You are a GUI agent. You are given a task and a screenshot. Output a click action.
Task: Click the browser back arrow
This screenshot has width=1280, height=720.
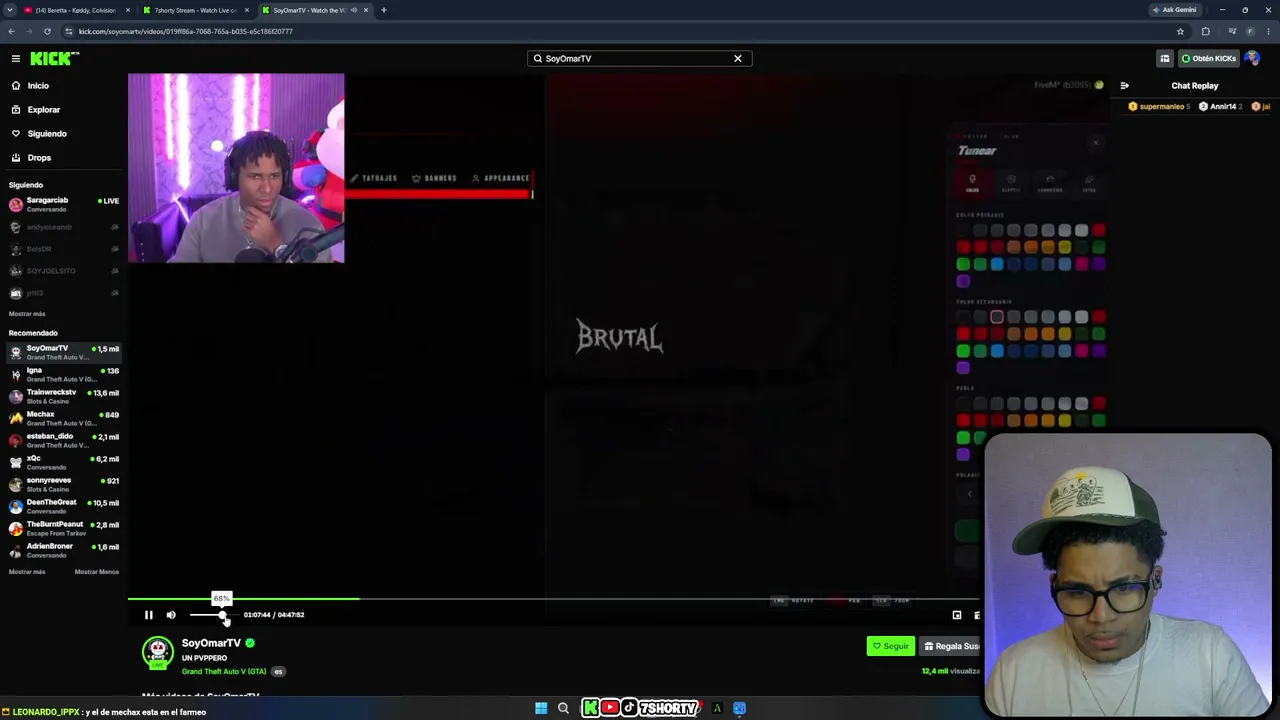(11, 31)
